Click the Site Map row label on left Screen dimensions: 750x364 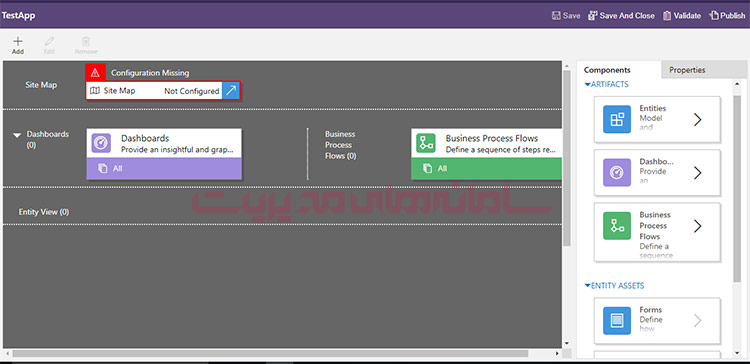tap(41, 85)
